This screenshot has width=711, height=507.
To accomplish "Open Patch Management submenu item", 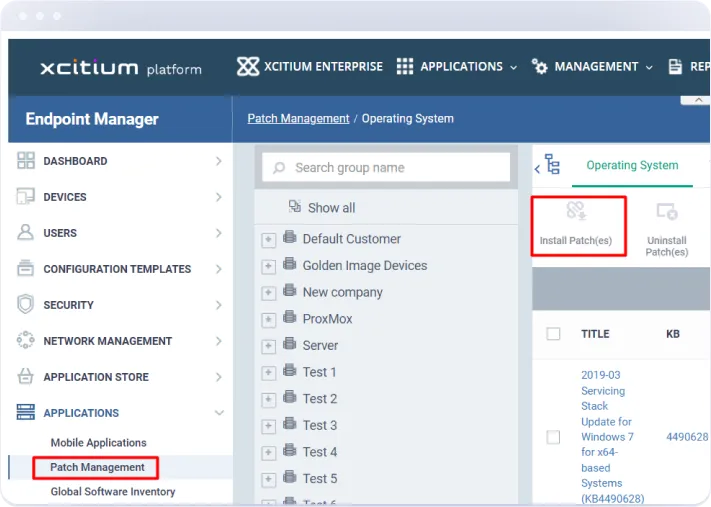I will [97, 467].
